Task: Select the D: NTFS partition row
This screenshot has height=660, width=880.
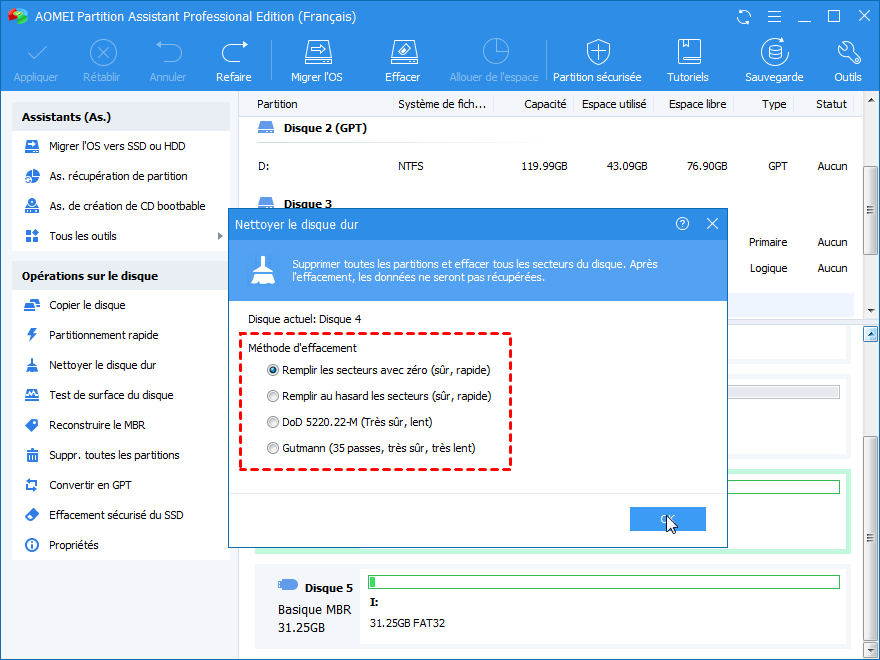Action: coord(553,166)
